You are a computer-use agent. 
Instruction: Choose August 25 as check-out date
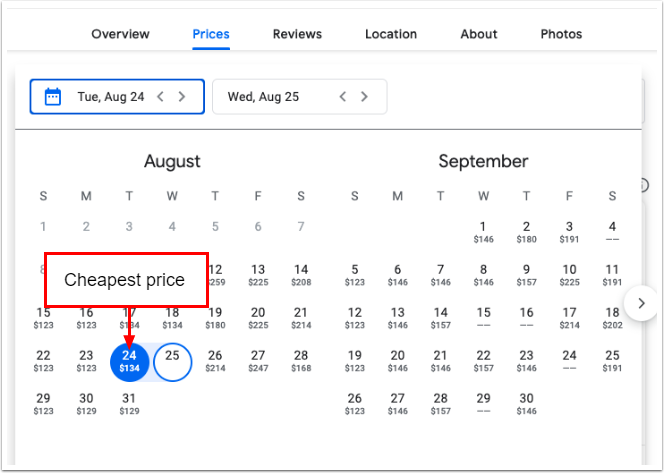172,360
